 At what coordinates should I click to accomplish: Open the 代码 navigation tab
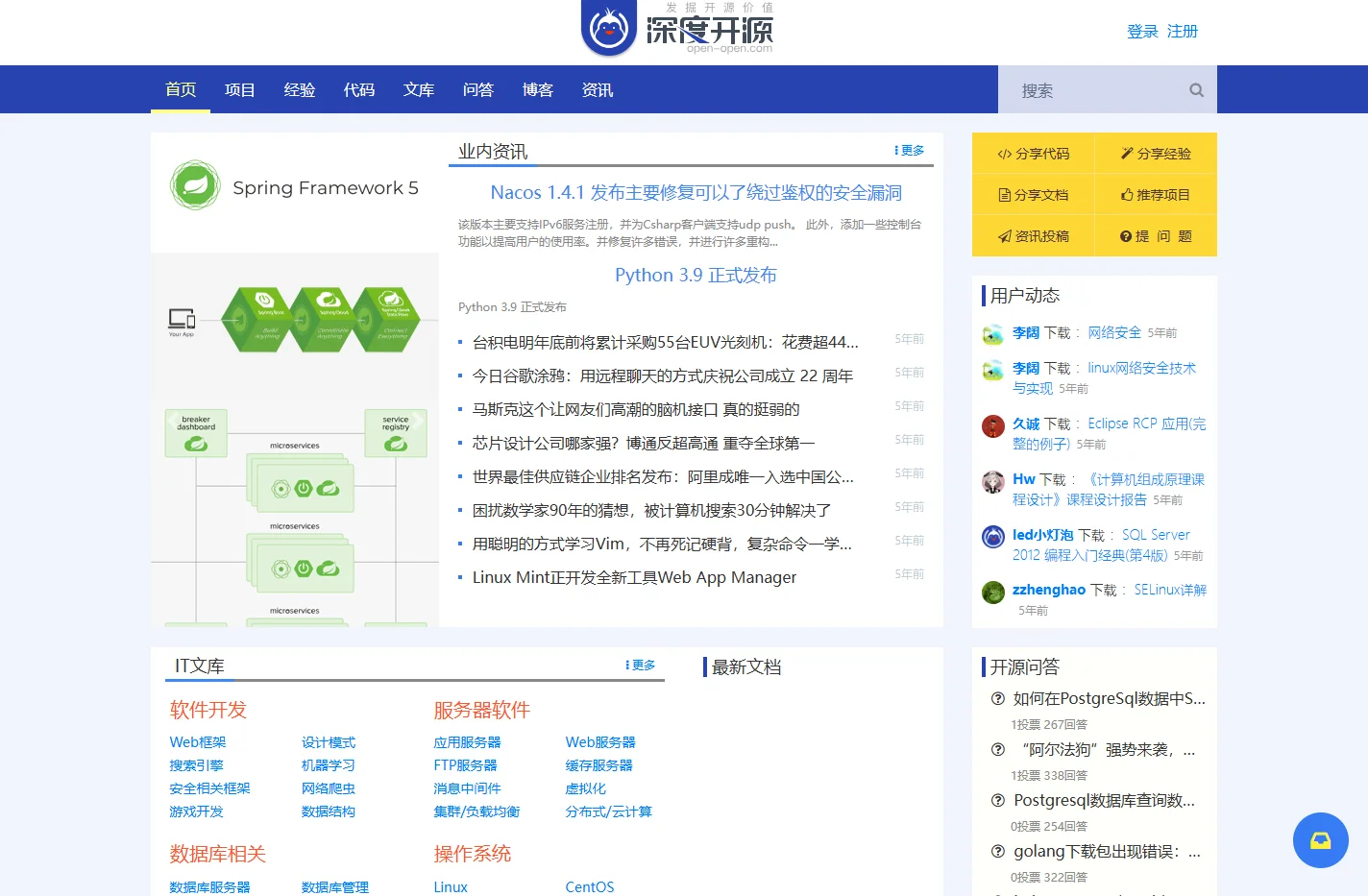(359, 89)
